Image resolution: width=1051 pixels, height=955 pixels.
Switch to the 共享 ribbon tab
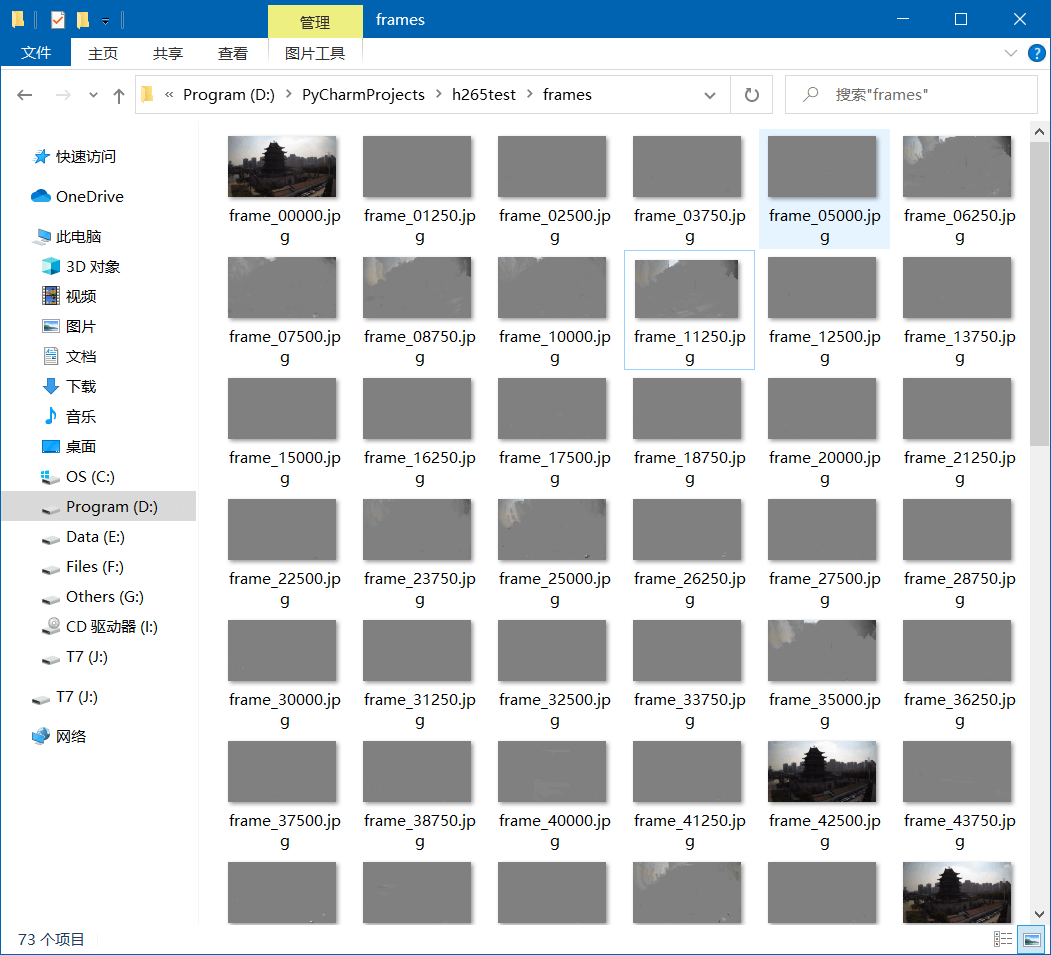pos(168,54)
